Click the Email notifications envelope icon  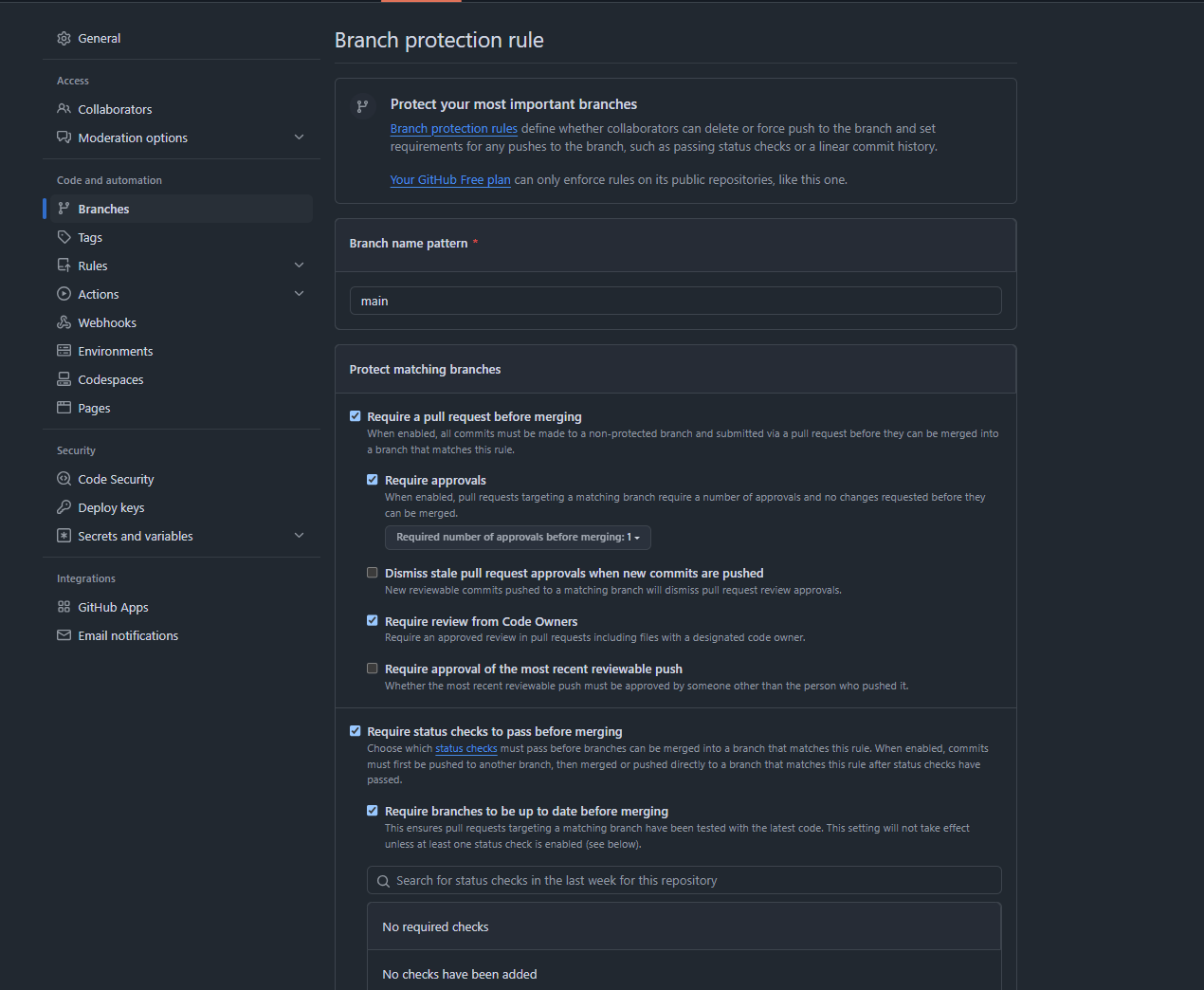(x=64, y=635)
